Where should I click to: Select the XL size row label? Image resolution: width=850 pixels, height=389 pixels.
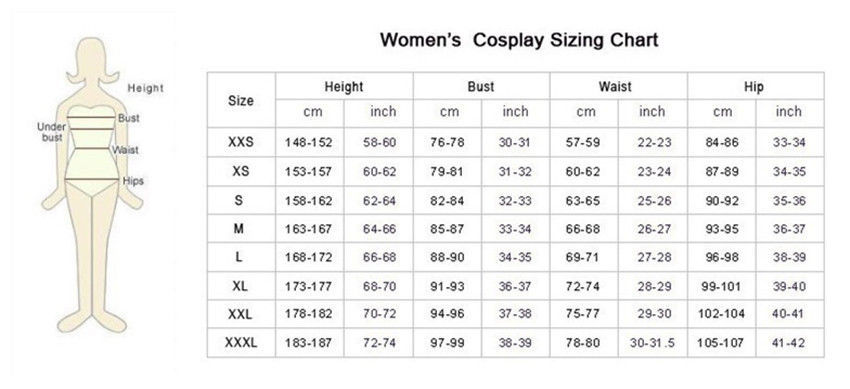click(x=240, y=286)
